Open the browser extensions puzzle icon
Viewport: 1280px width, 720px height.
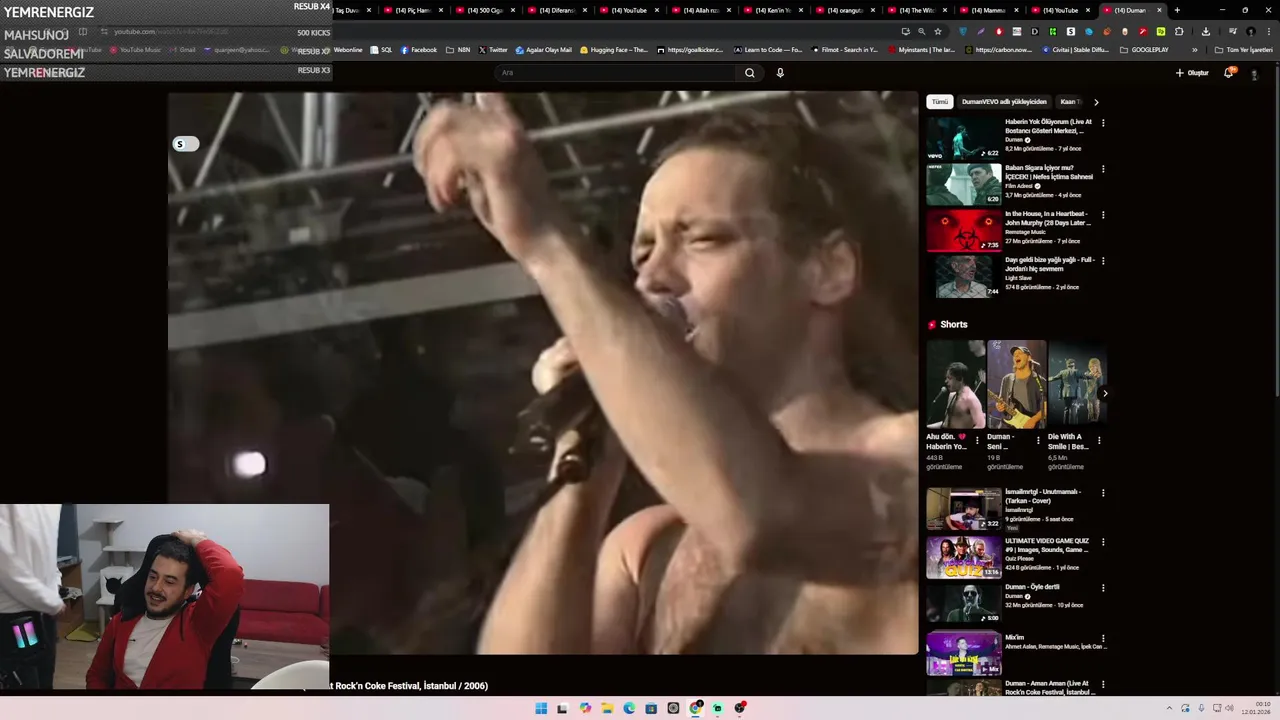click(1179, 31)
